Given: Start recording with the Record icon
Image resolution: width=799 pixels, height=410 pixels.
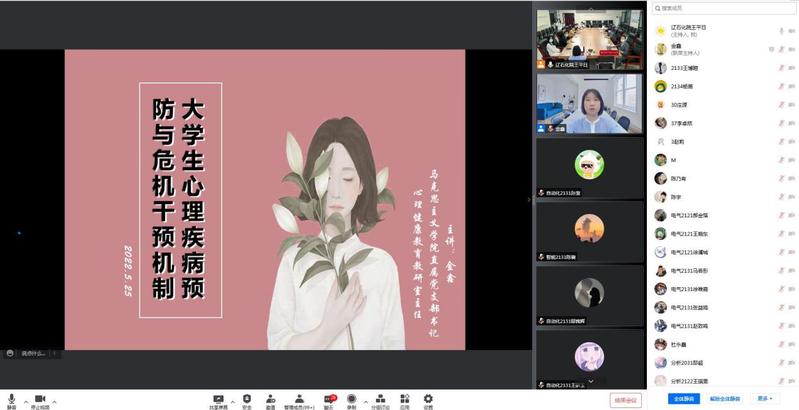Looking at the screenshot, I should [x=352, y=400].
